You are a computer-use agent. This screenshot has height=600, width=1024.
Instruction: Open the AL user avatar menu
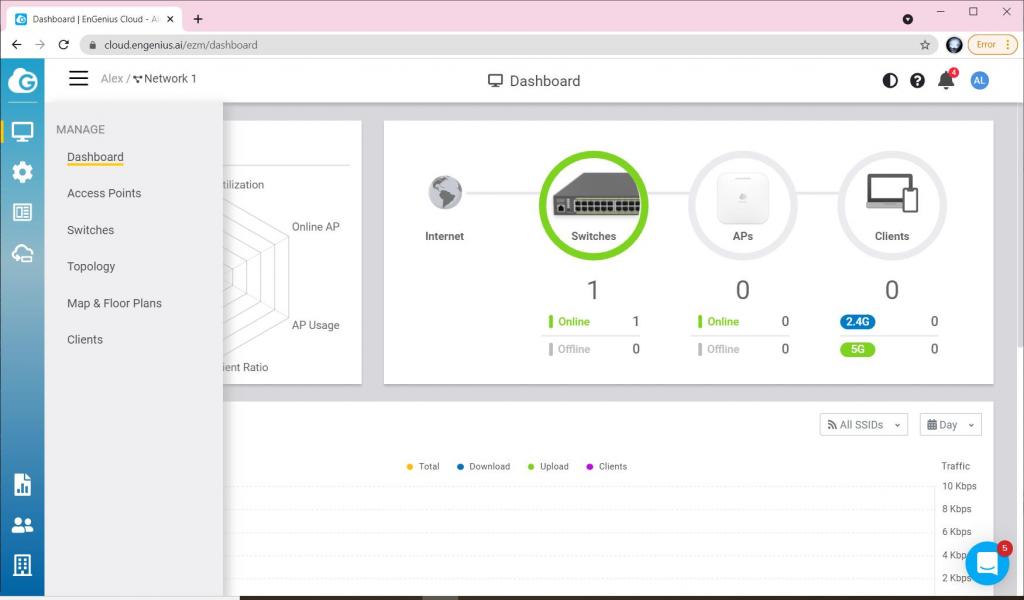979,80
